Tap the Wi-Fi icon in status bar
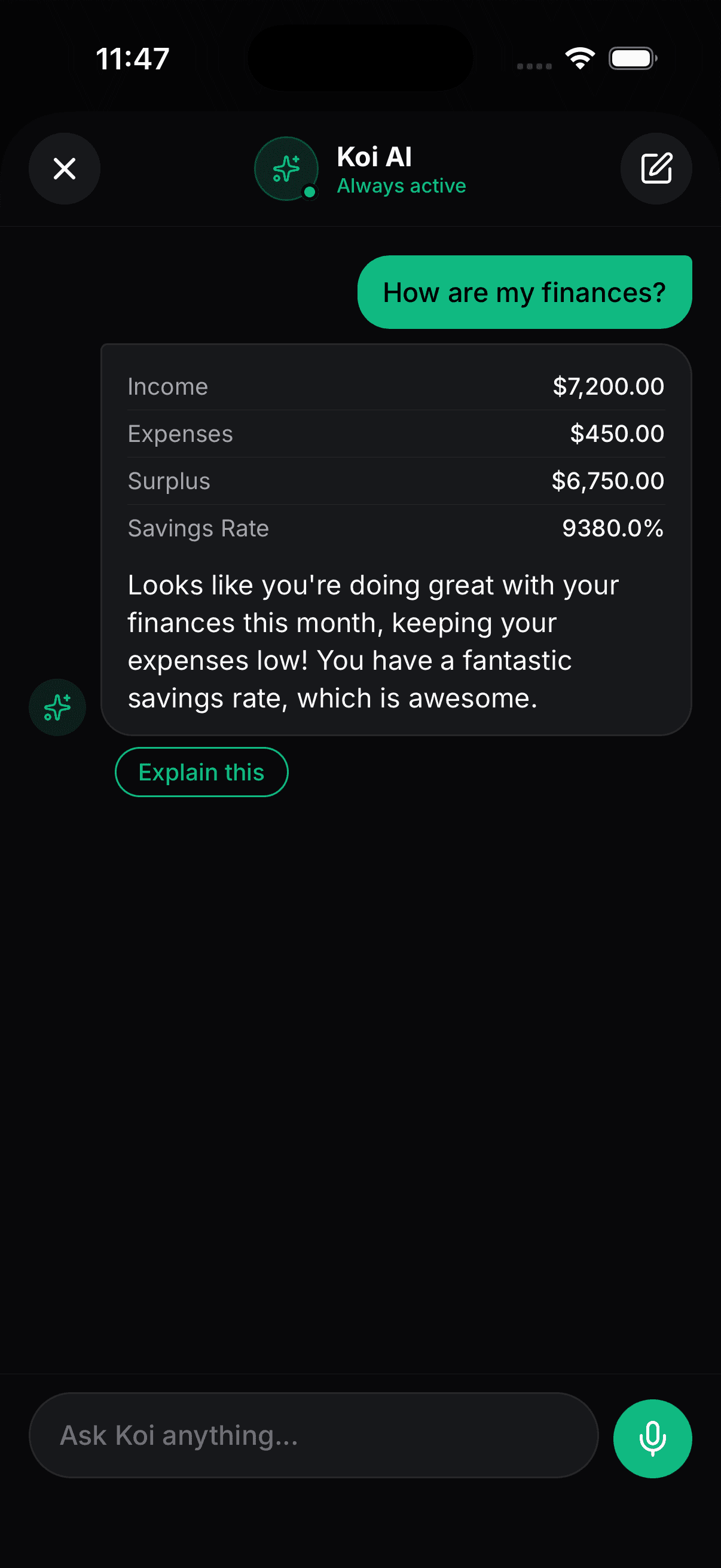 [x=580, y=59]
